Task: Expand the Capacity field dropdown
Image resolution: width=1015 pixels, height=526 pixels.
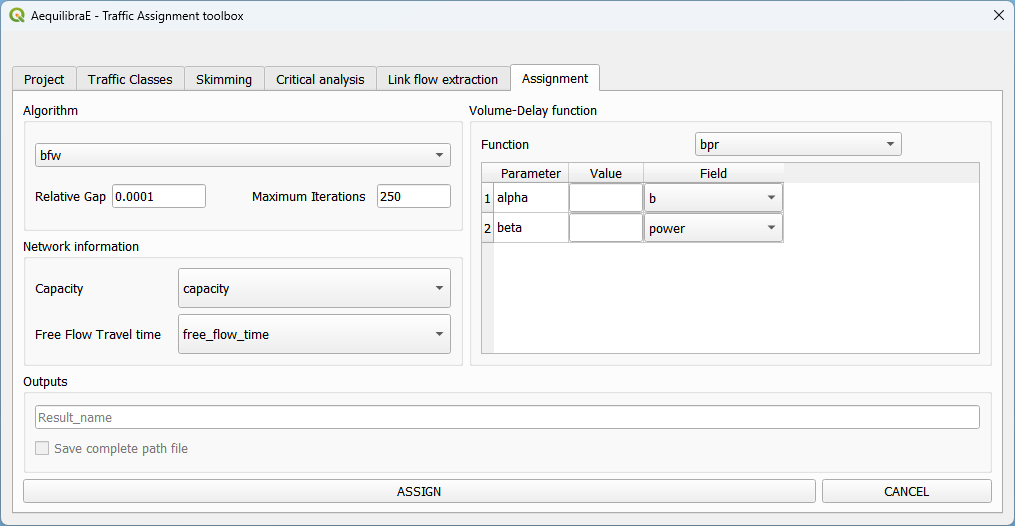Action: coord(314,288)
